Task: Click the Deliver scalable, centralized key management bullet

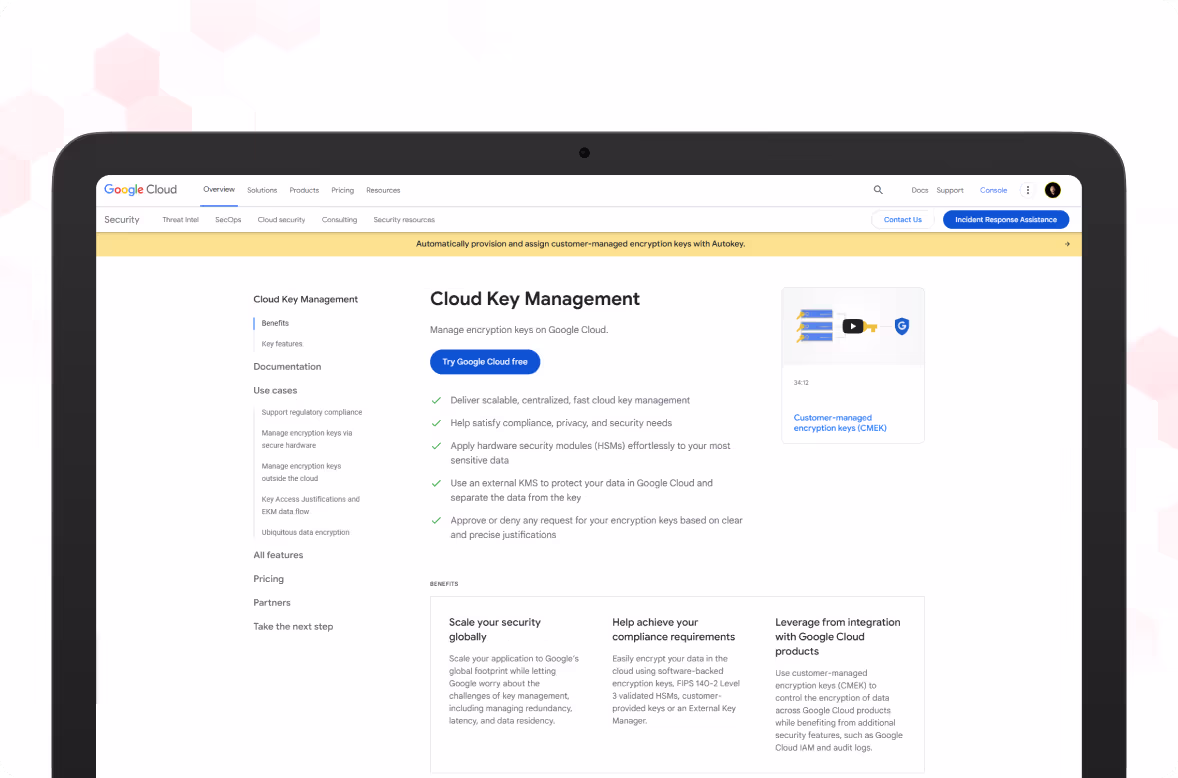Action: click(569, 400)
